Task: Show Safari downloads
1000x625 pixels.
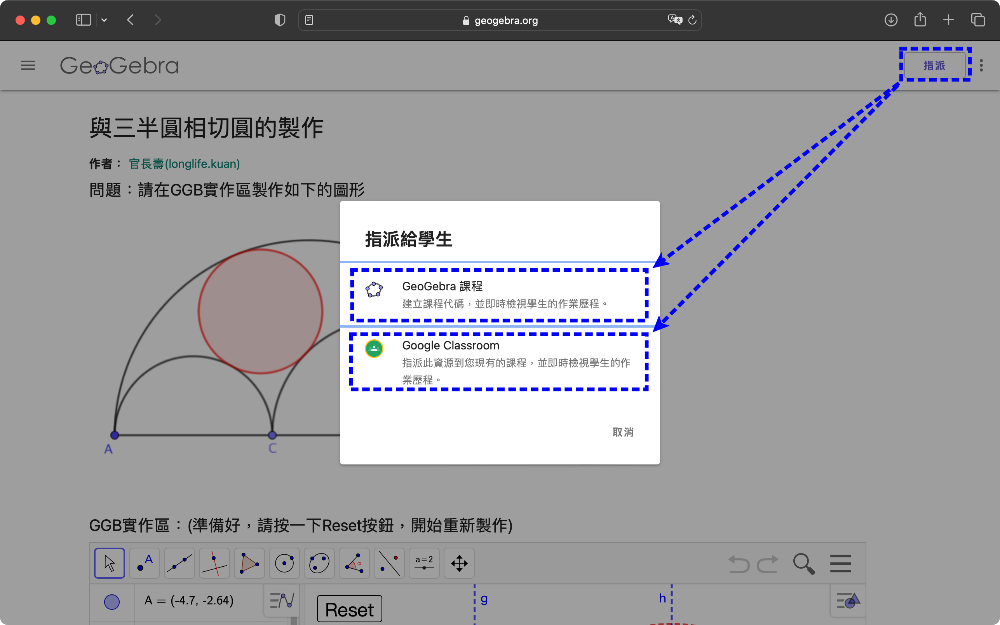Action: click(891, 20)
